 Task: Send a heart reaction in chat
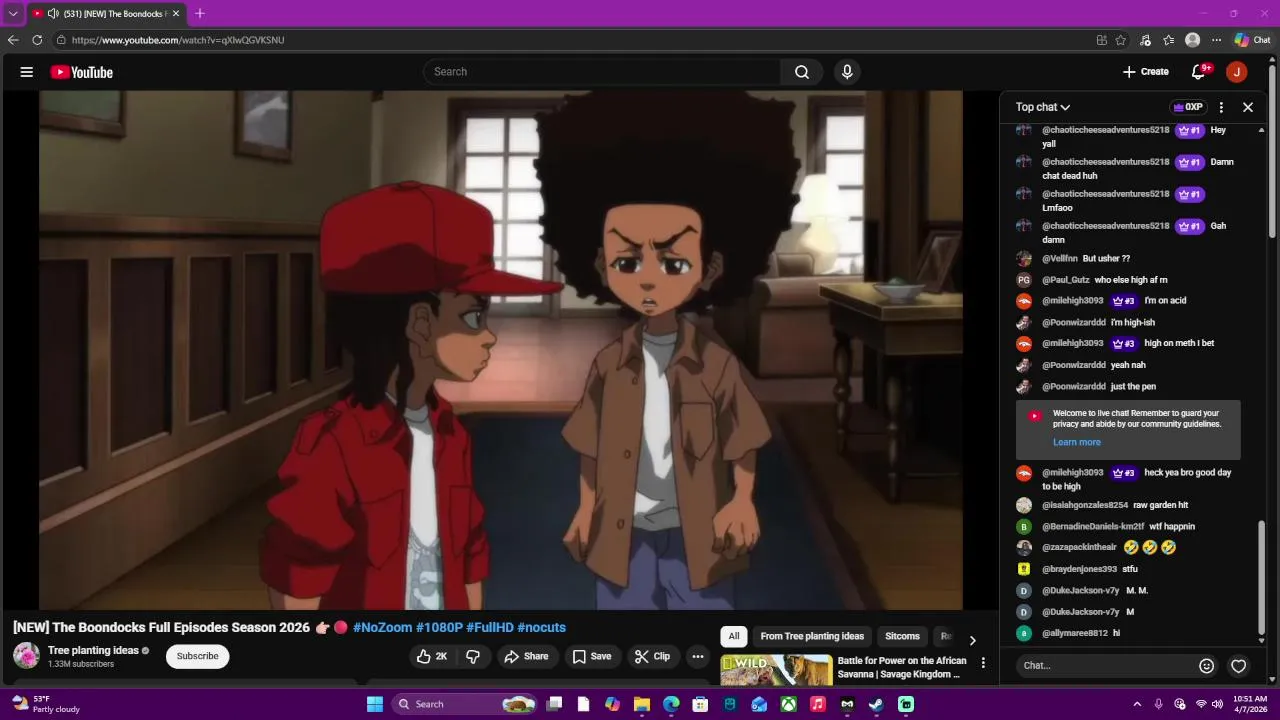[x=1239, y=666]
